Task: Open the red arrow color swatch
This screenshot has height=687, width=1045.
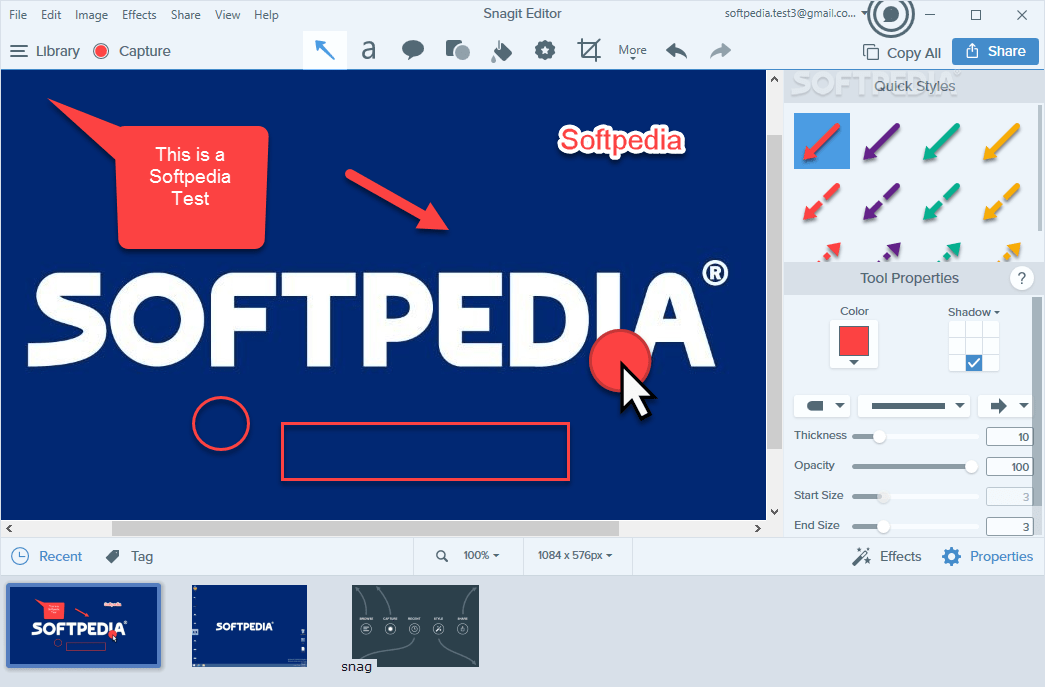Action: (x=853, y=343)
